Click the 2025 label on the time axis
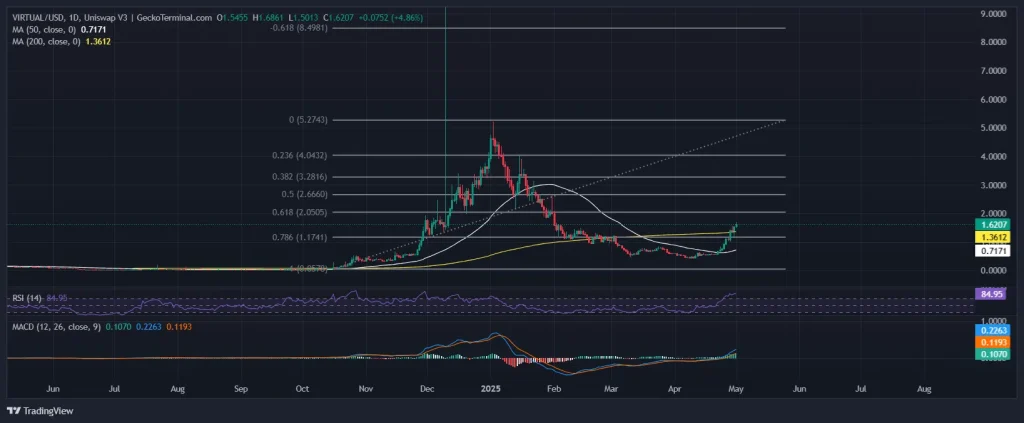Image resolution: width=1024 pixels, height=423 pixels. coord(489,386)
